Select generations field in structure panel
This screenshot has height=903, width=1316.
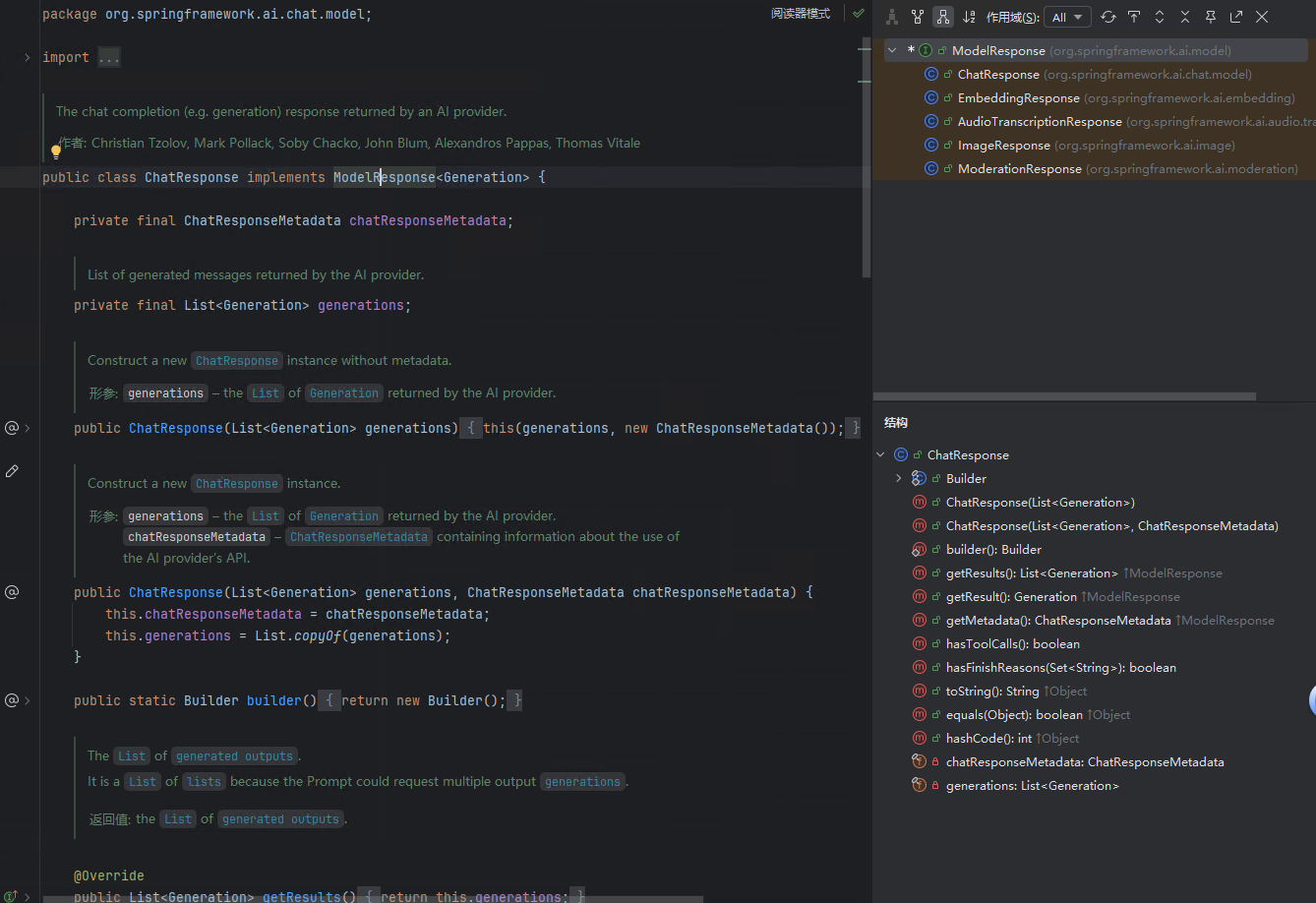click(x=1033, y=785)
